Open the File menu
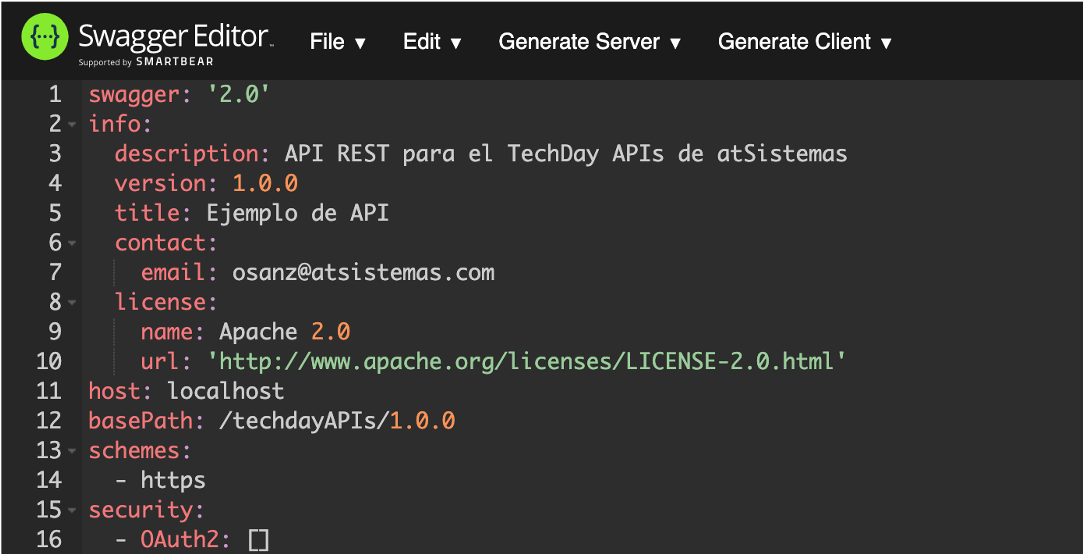This screenshot has width=1083, height=554. [x=338, y=42]
